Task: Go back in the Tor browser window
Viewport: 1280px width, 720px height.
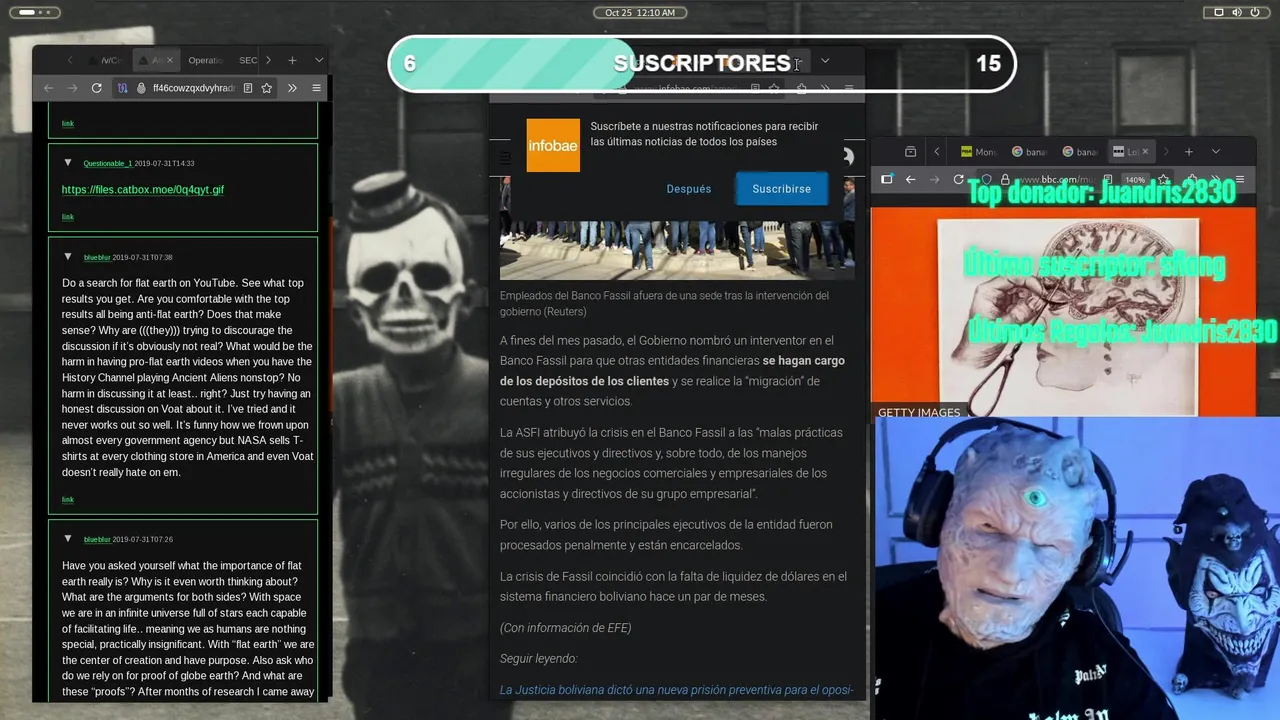Action: pyautogui.click(x=48, y=88)
